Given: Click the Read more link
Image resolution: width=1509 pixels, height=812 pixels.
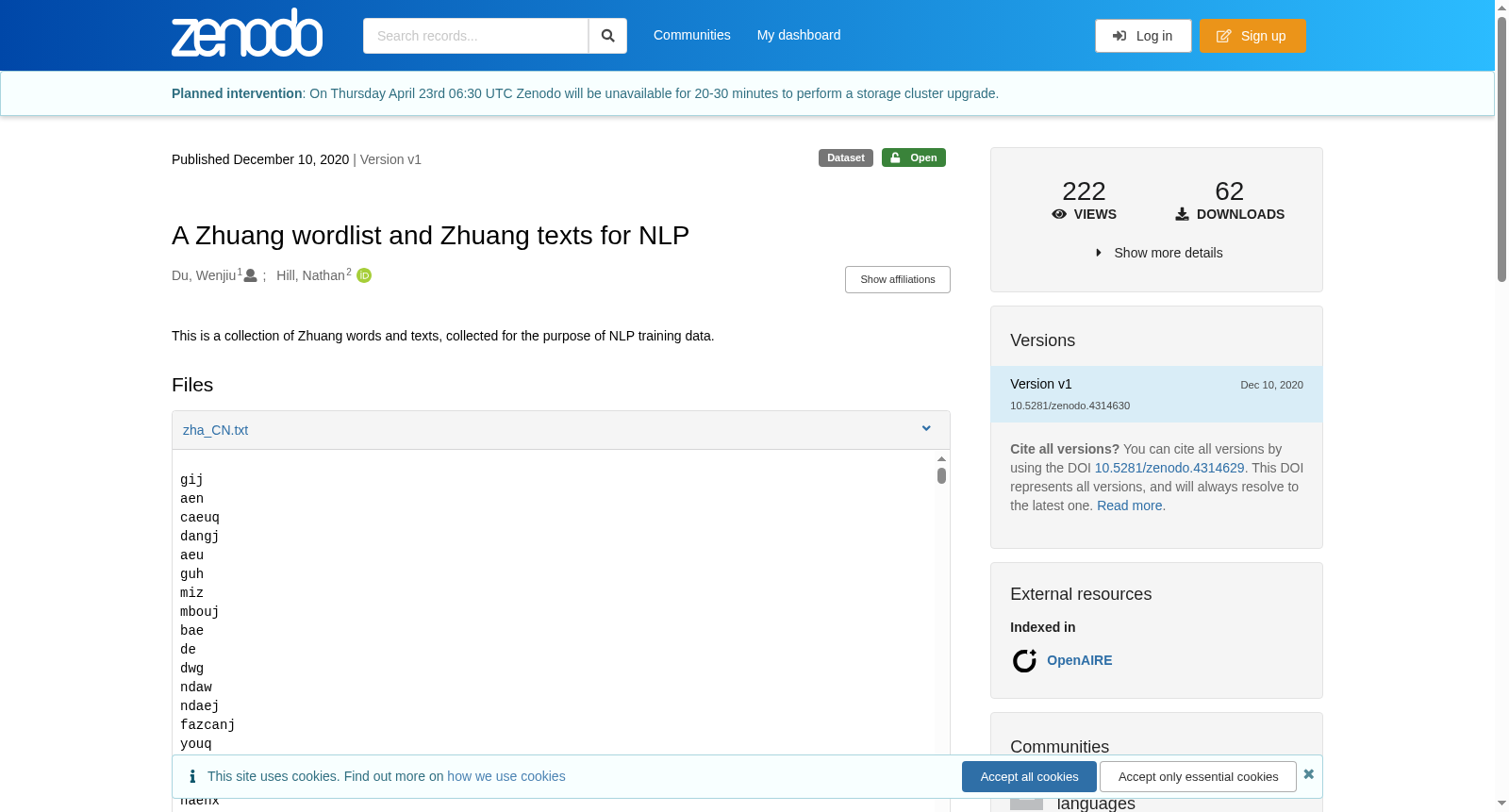Looking at the screenshot, I should [1130, 505].
